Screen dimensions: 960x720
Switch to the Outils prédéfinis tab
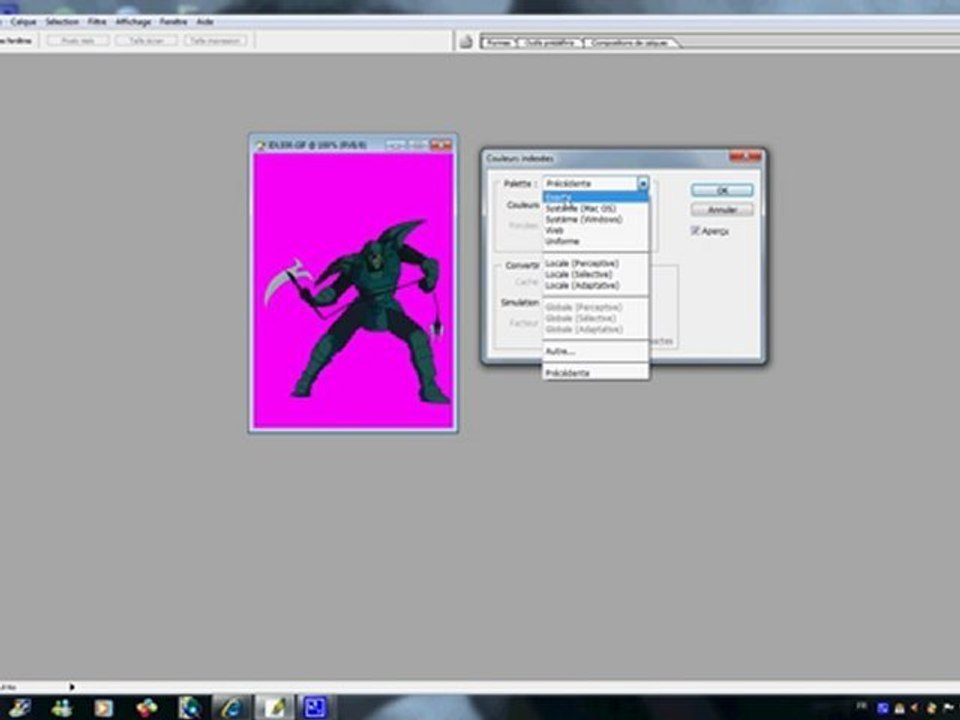tap(550, 43)
